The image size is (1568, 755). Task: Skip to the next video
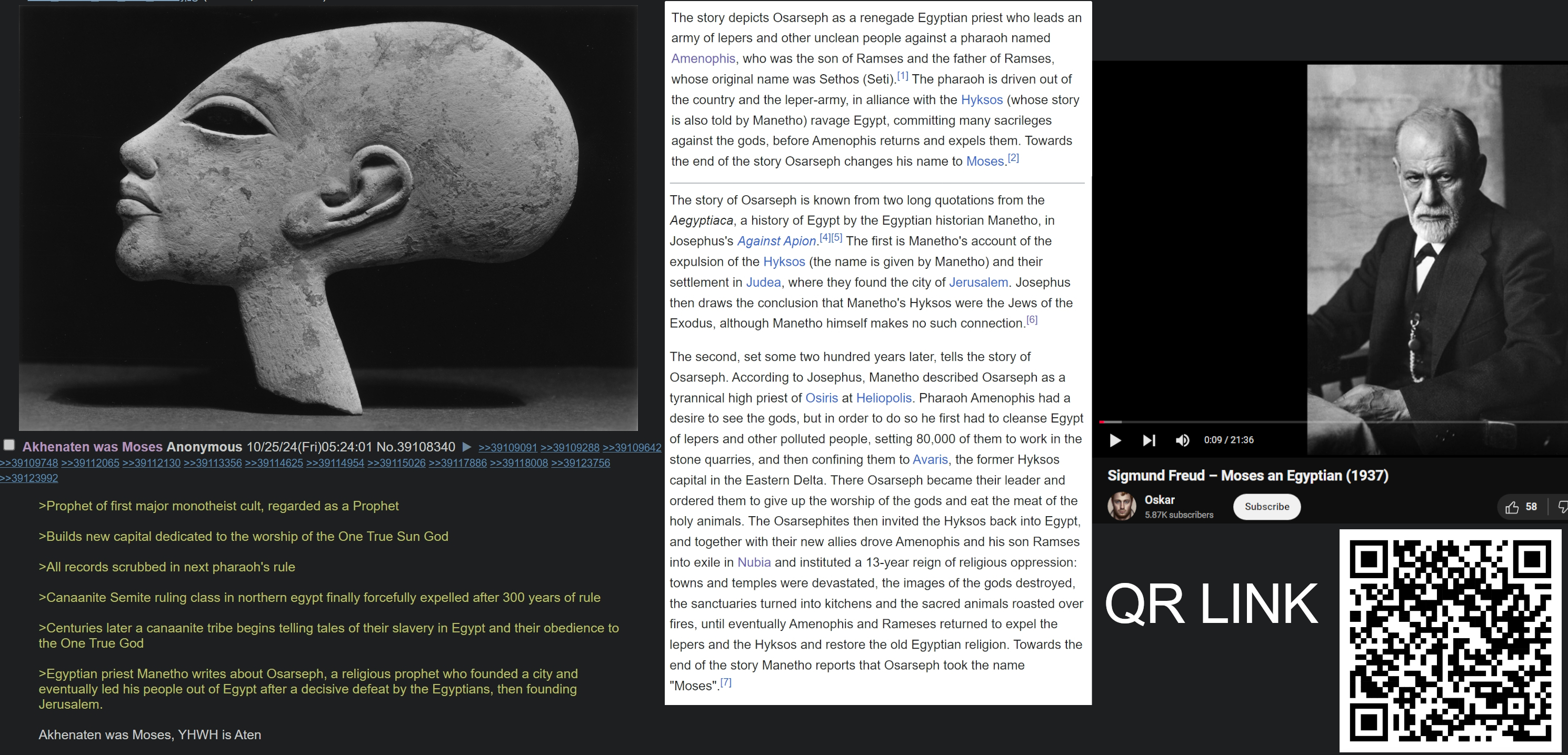pyautogui.click(x=1149, y=440)
